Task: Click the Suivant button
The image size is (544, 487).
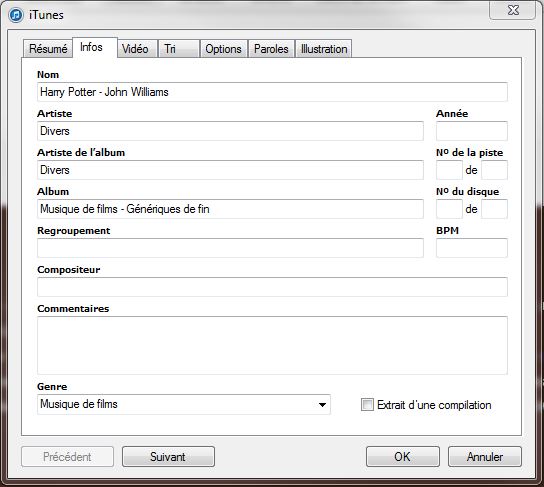Action: 168,456
